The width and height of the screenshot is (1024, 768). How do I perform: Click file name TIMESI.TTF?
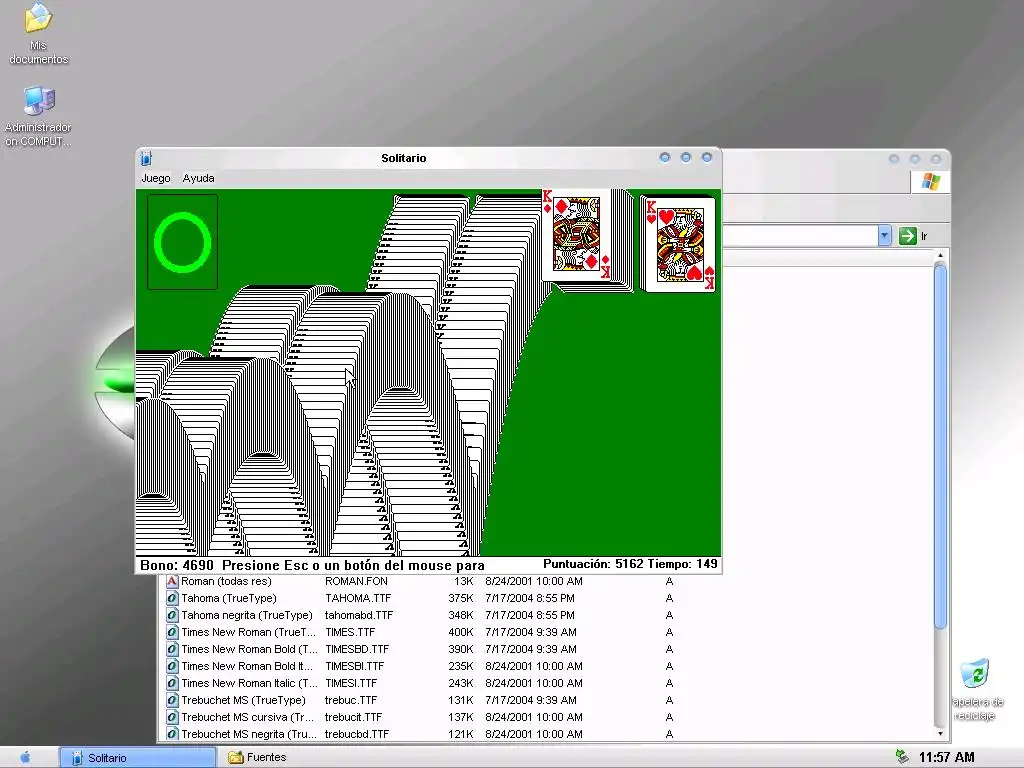click(351, 683)
